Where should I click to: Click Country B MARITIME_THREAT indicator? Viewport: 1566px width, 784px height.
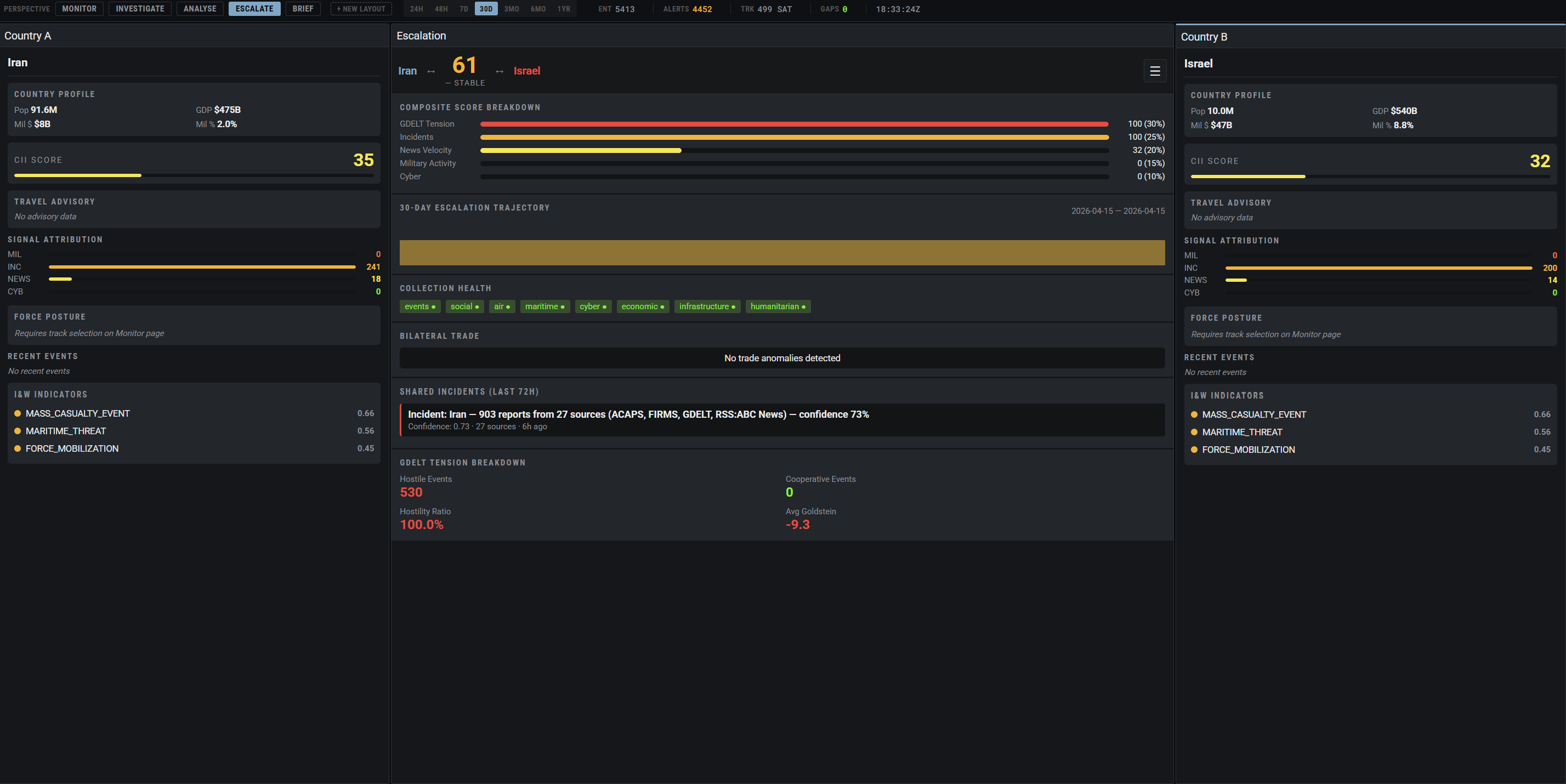1370,432
